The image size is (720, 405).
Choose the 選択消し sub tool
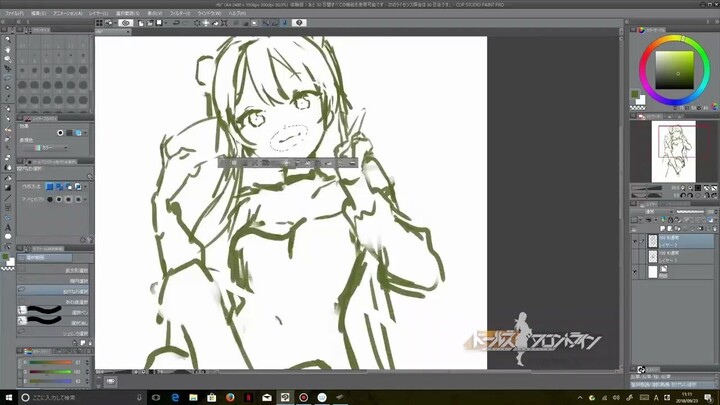pyautogui.click(x=53, y=322)
